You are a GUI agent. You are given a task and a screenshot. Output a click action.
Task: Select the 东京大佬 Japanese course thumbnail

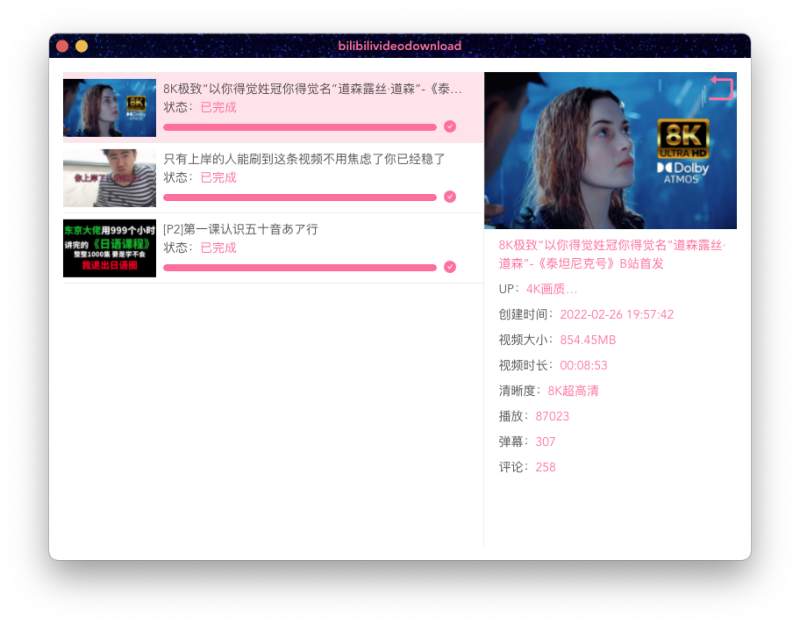click(110, 248)
